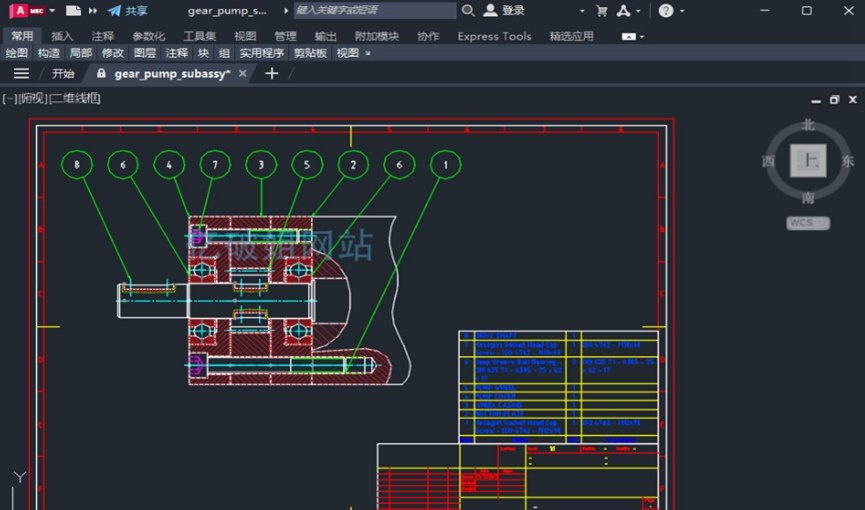
Task: Open the 视图 ribbon panel button
Action: [348, 53]
